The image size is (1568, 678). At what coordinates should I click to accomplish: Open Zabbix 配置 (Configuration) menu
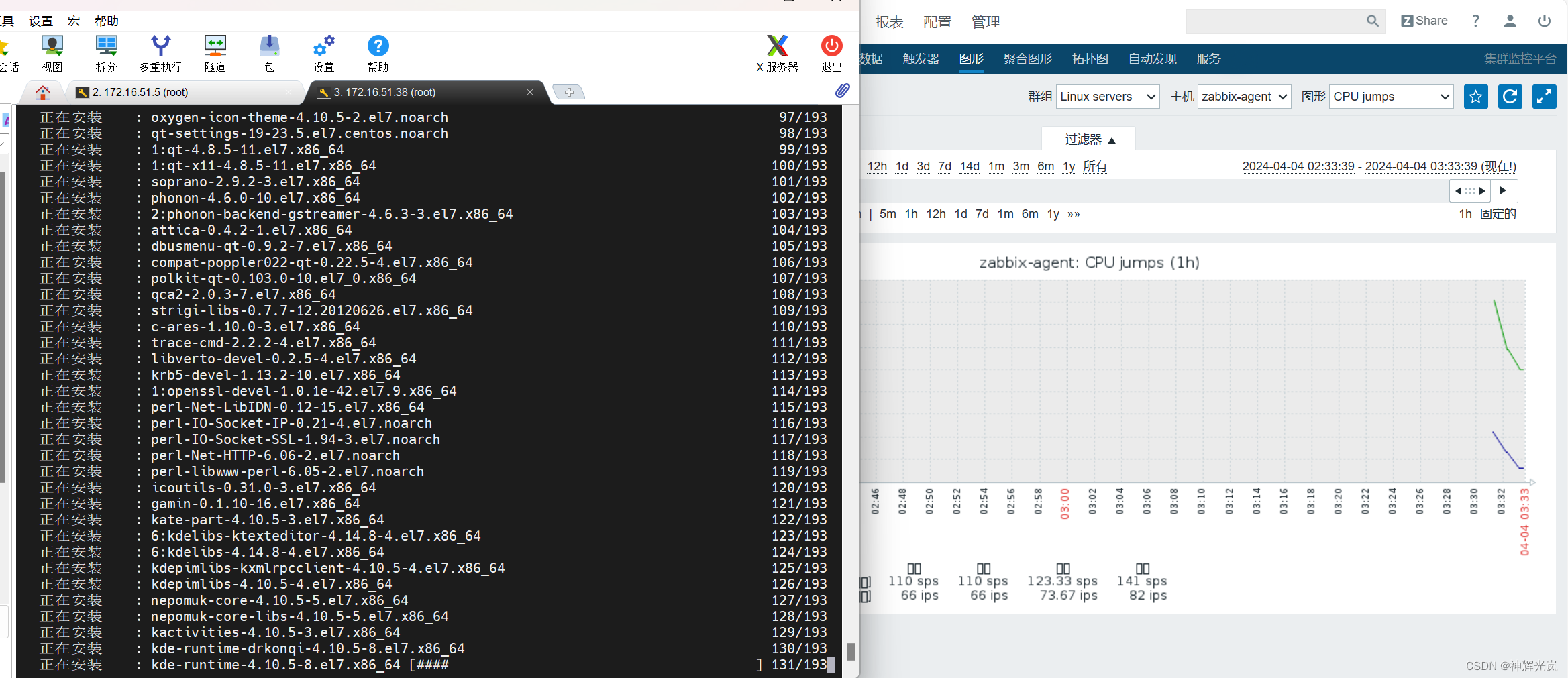(937, 22)
